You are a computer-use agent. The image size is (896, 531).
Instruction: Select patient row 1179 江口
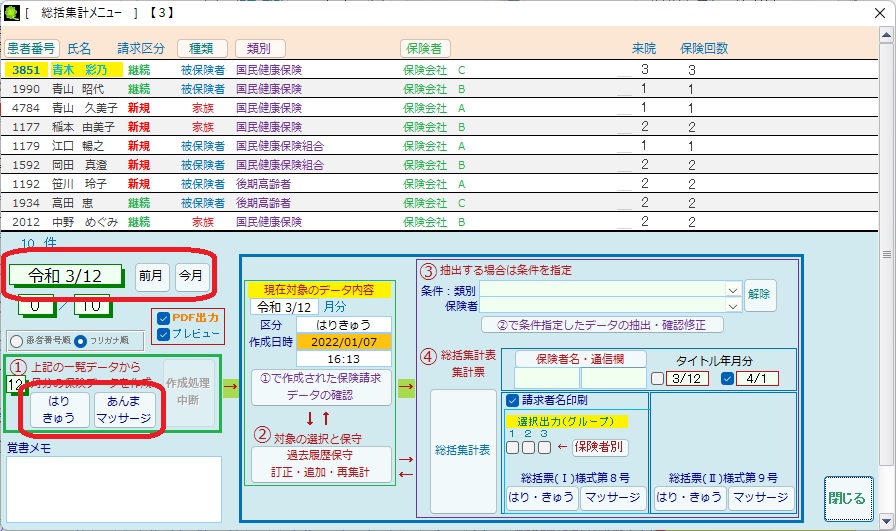439,146
